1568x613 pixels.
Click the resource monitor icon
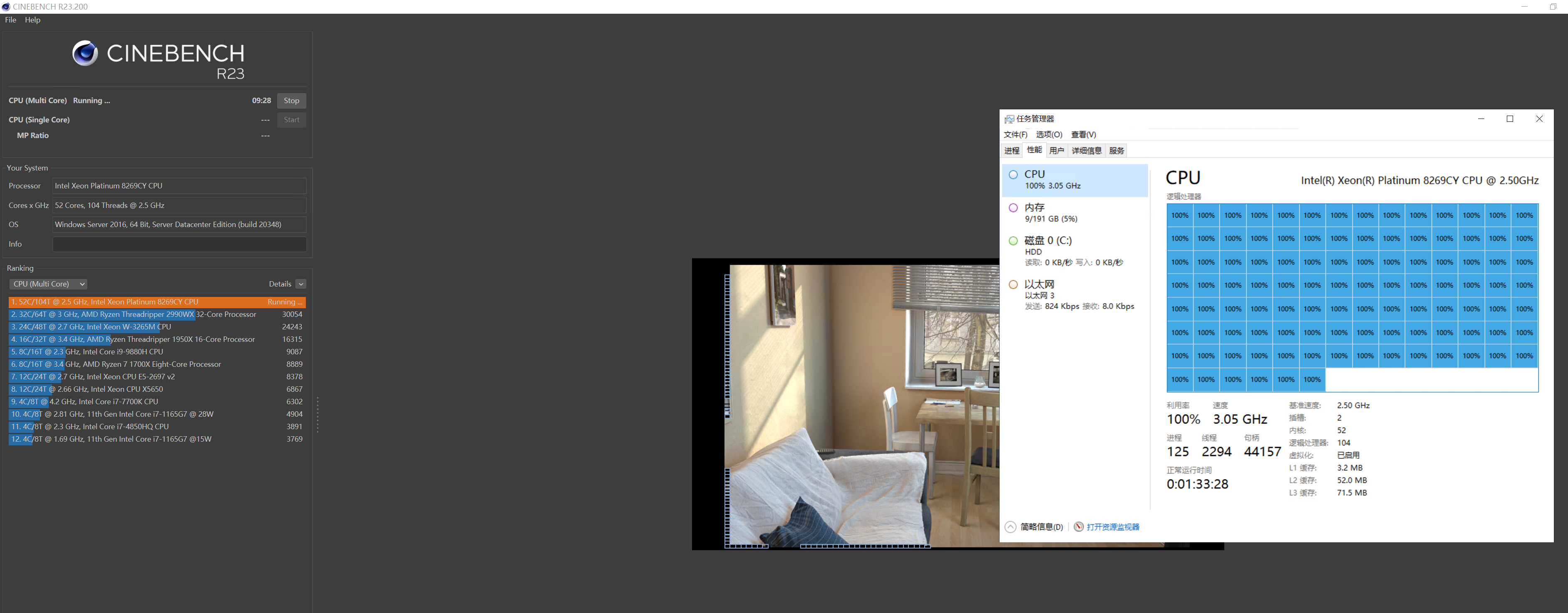[1079, 526]
